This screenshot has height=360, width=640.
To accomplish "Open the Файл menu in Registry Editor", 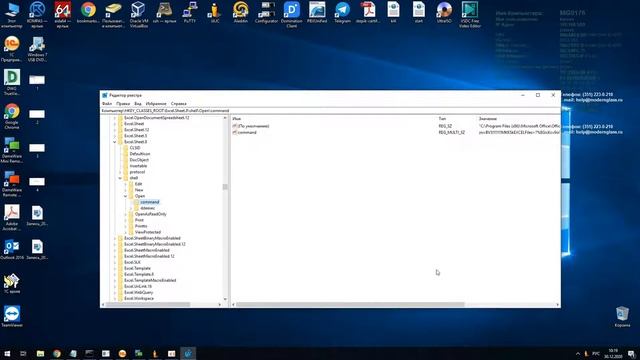I will [107, 104].
